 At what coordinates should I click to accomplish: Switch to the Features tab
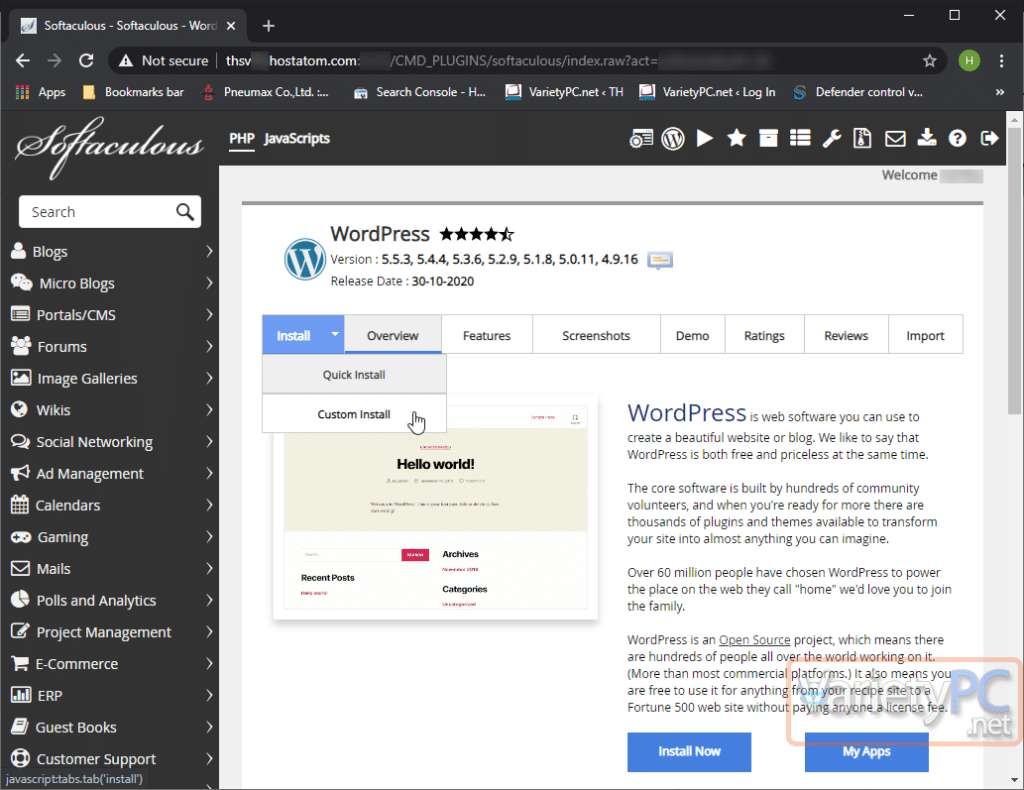[487, 335]
